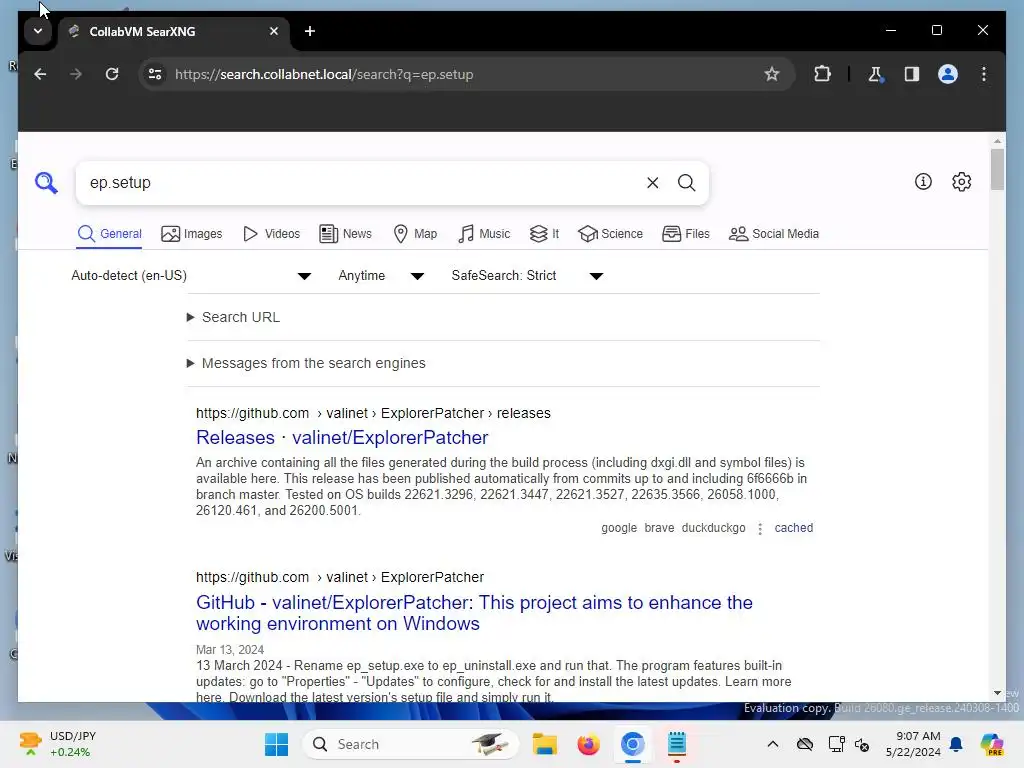Switch to Science search category

pyautogui.click(x=611, y=234)
